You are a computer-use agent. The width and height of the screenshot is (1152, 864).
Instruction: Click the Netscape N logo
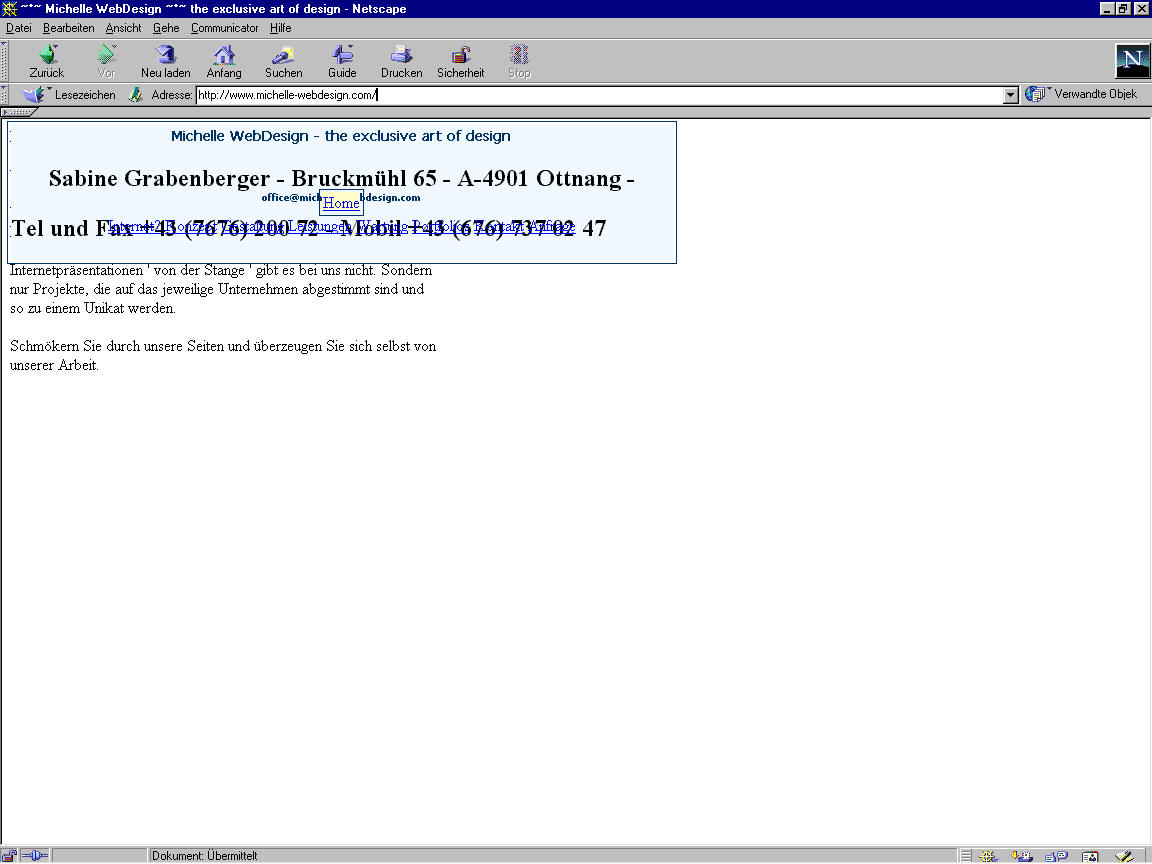[1132, 61]
